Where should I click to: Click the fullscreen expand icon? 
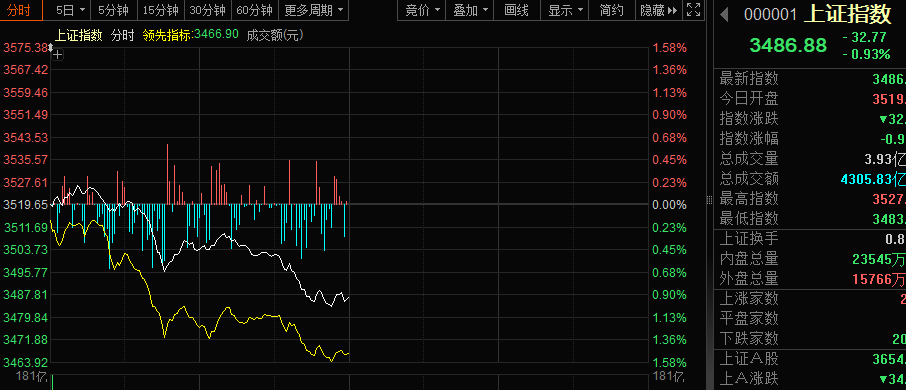coord(693,10)
